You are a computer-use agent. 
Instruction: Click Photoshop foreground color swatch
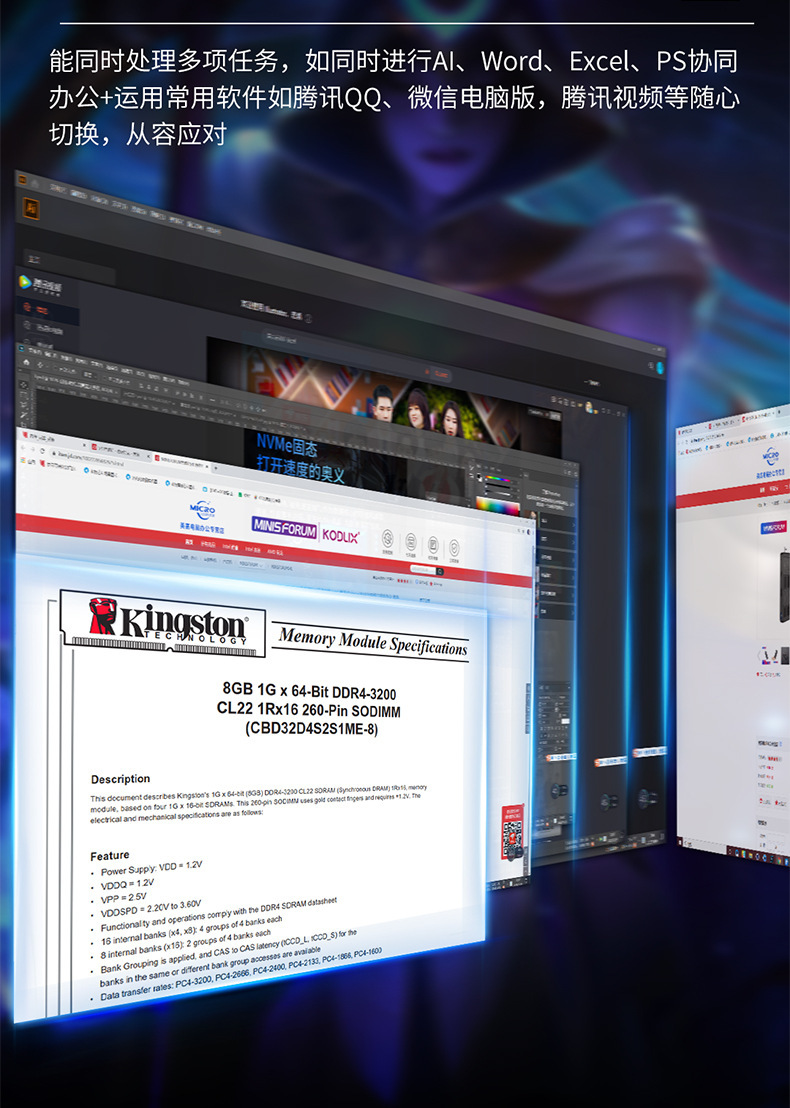pyautogui.click(x=477, y=478)
